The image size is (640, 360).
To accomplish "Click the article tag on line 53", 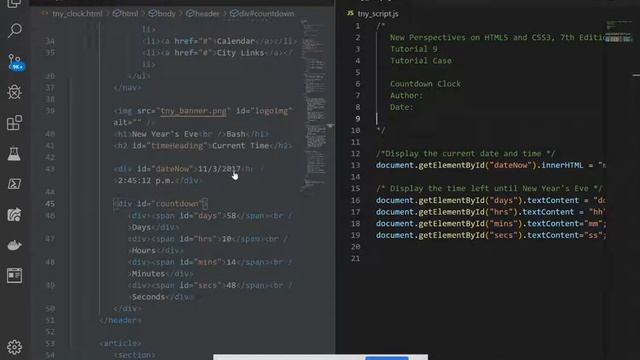I will [120, 343].
